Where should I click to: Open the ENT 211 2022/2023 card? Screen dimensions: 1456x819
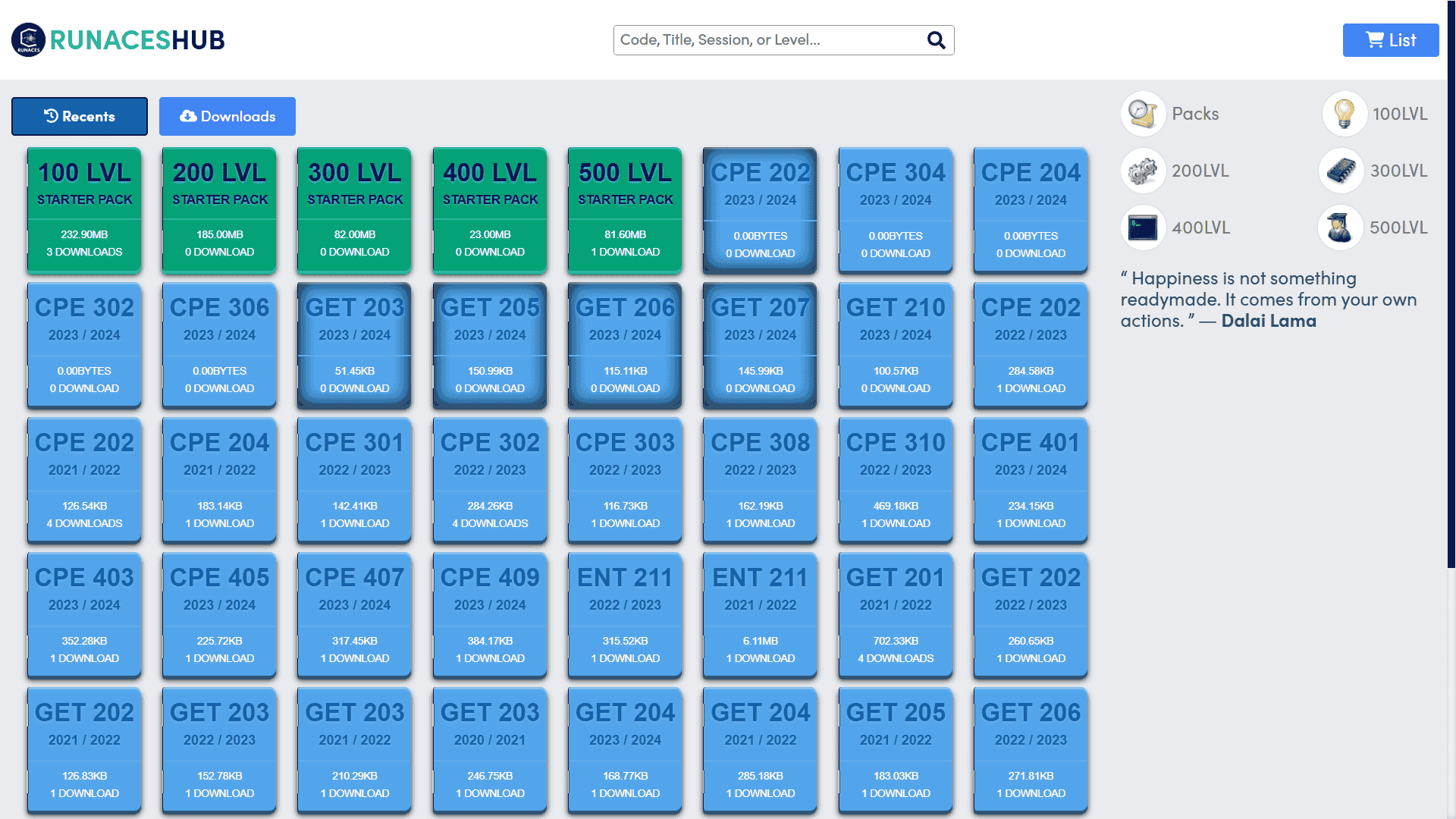point(625,616)
